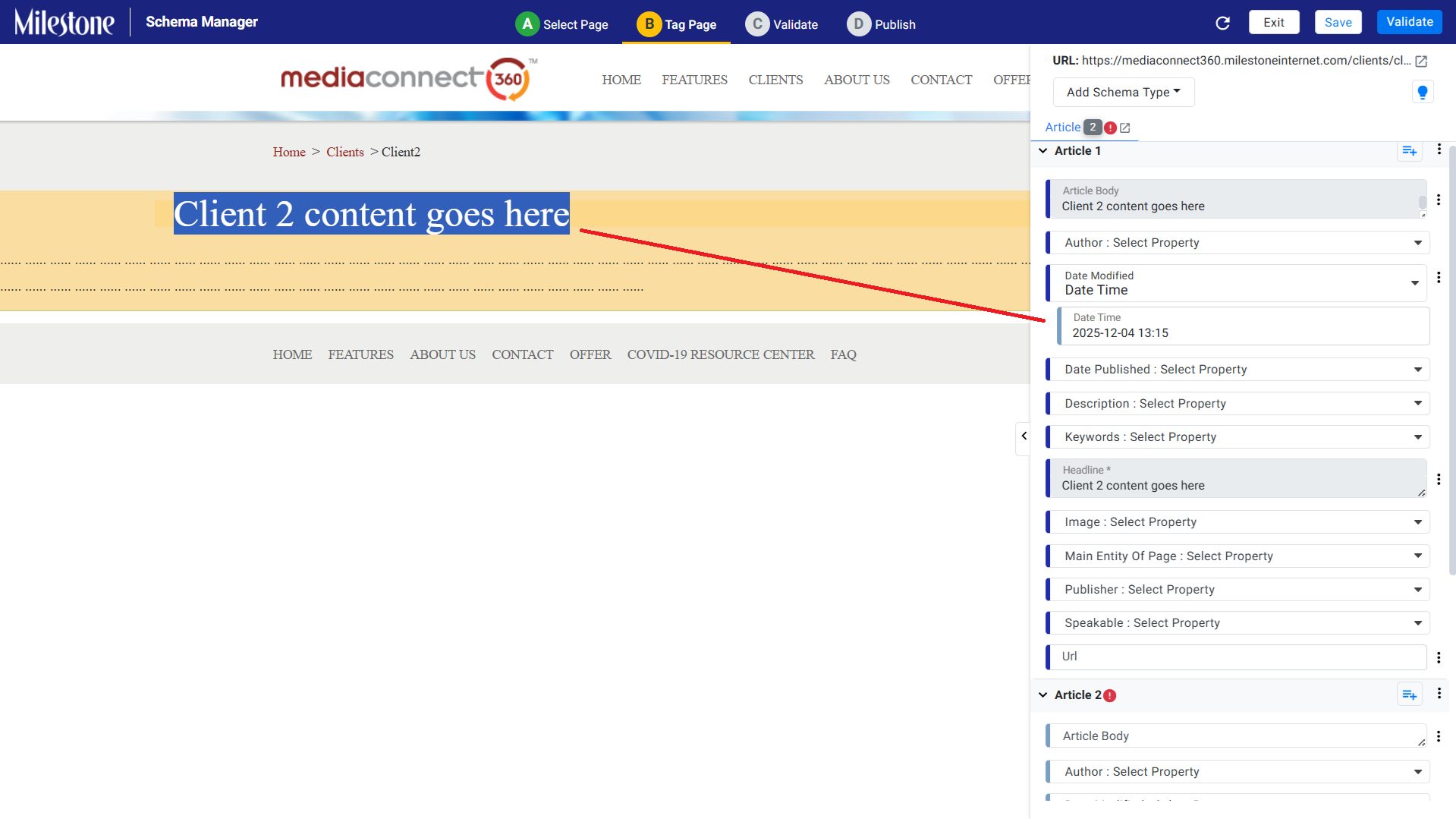Open Article external link icon beside tab
The width and height of the screenshot is (1456, 819).
point(1125,128)
